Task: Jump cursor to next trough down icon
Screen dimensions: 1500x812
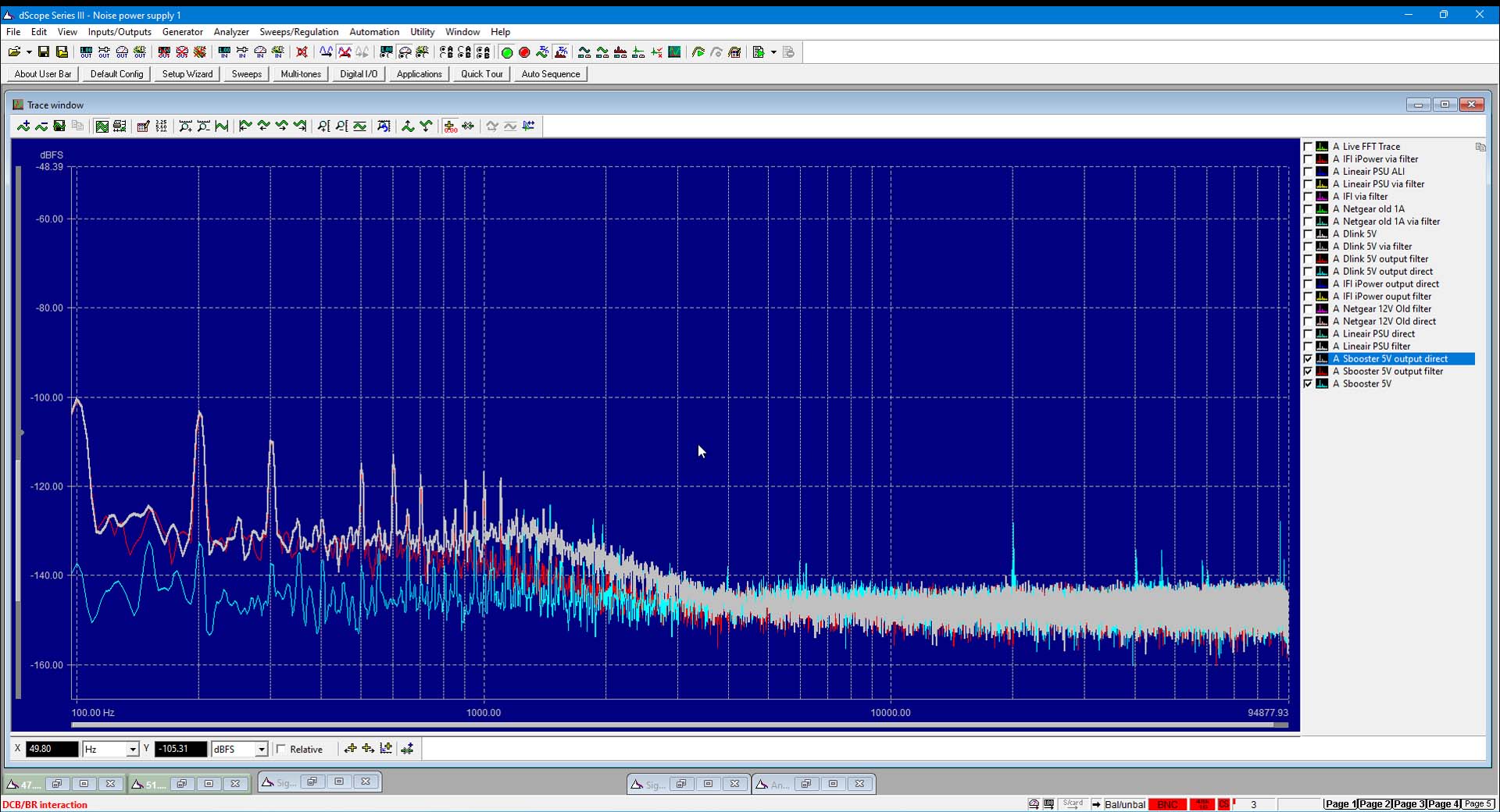Action: tap(426, 126)
